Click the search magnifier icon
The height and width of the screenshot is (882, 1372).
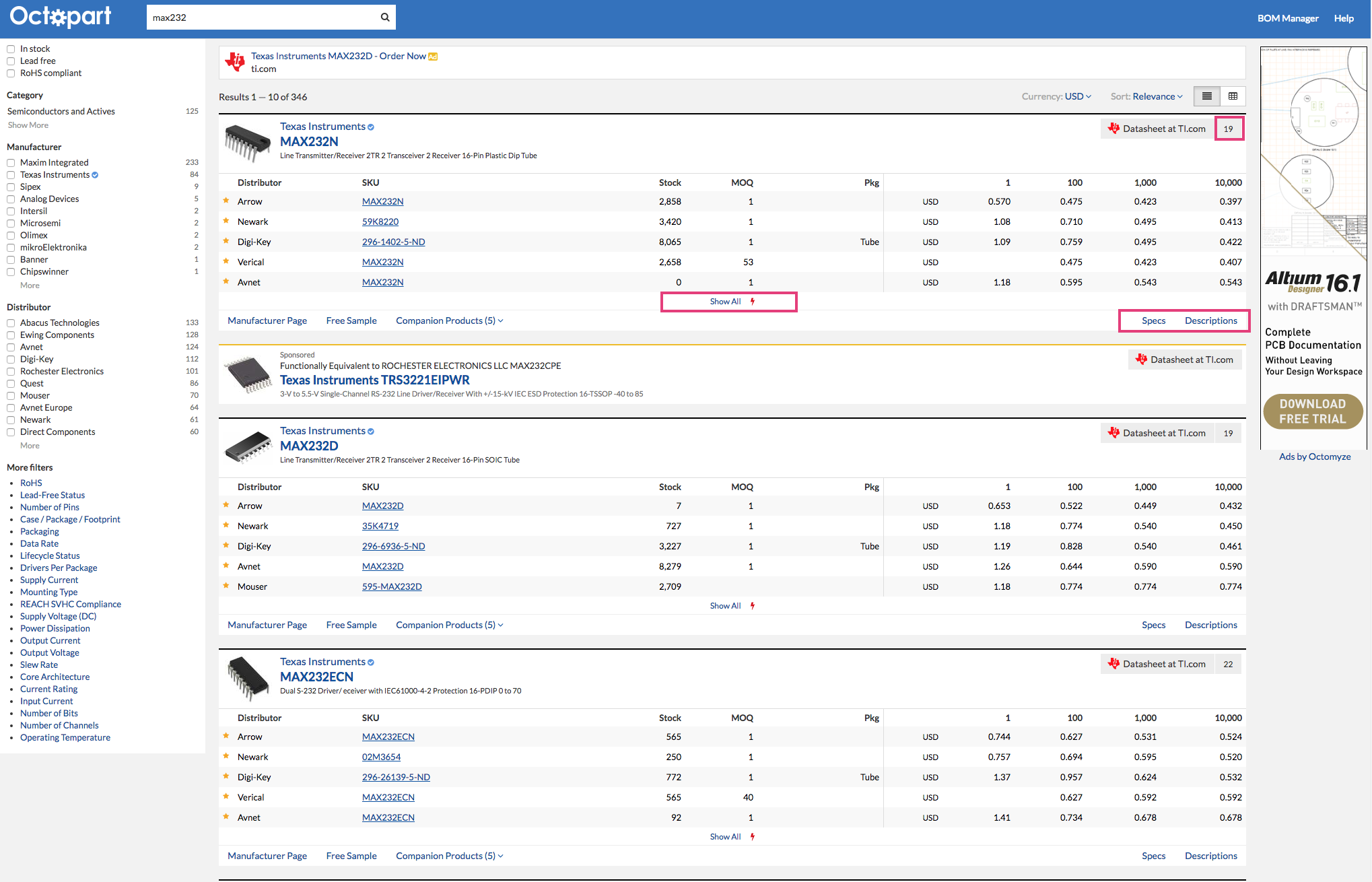click(x=385, y=18)
